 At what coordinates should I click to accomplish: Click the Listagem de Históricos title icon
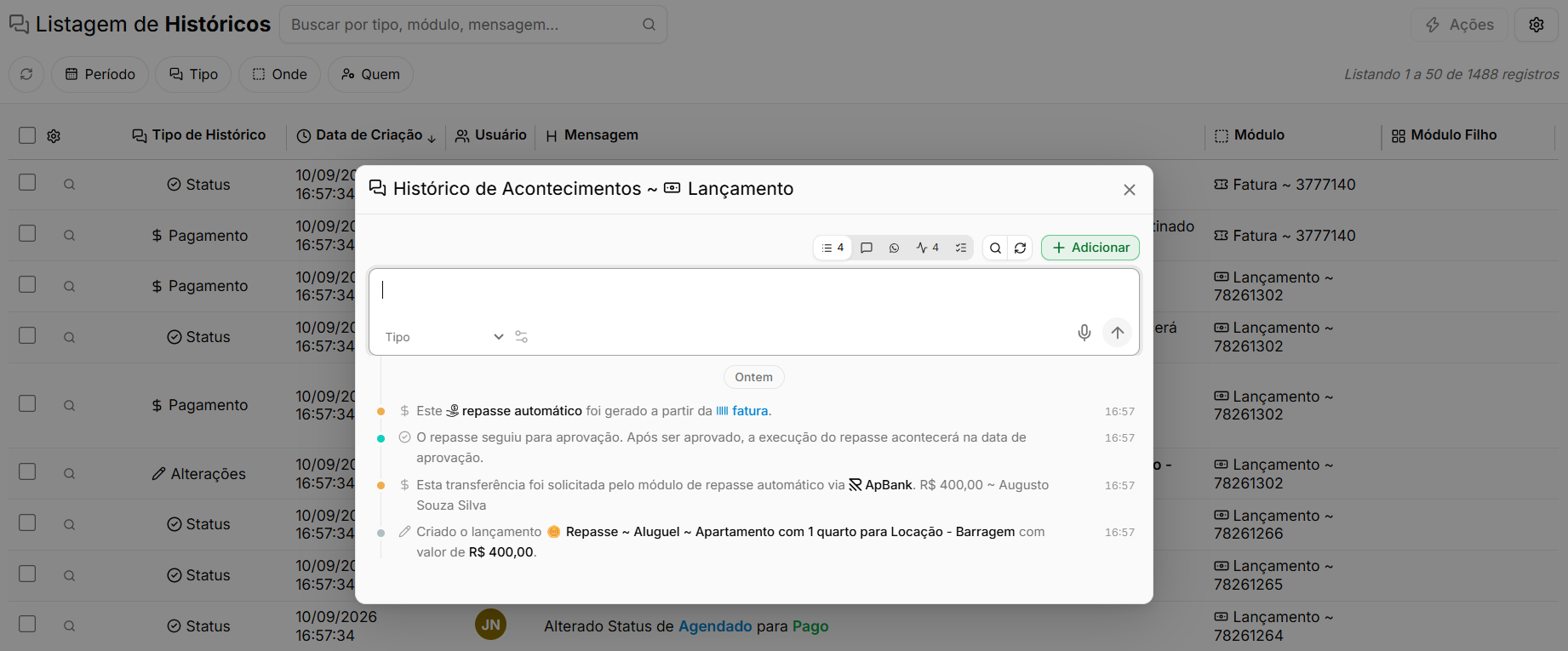(19, 24)
